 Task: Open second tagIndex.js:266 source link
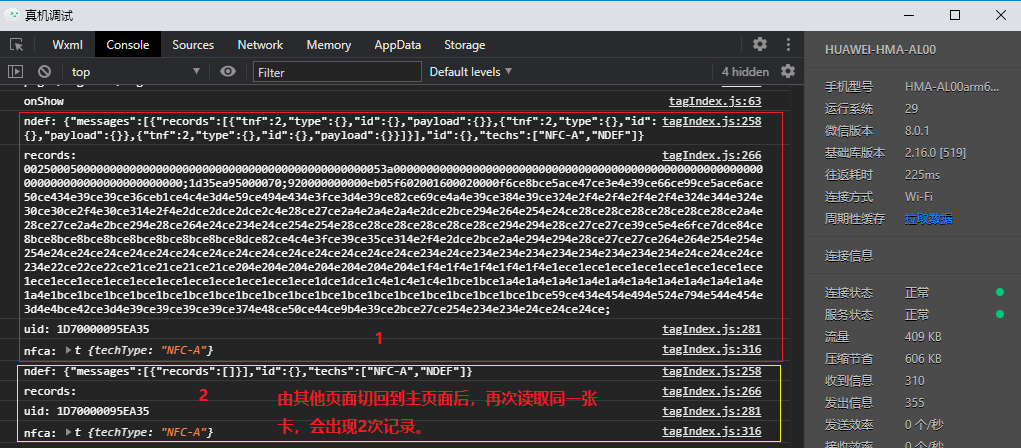click(x=712, y=391)
